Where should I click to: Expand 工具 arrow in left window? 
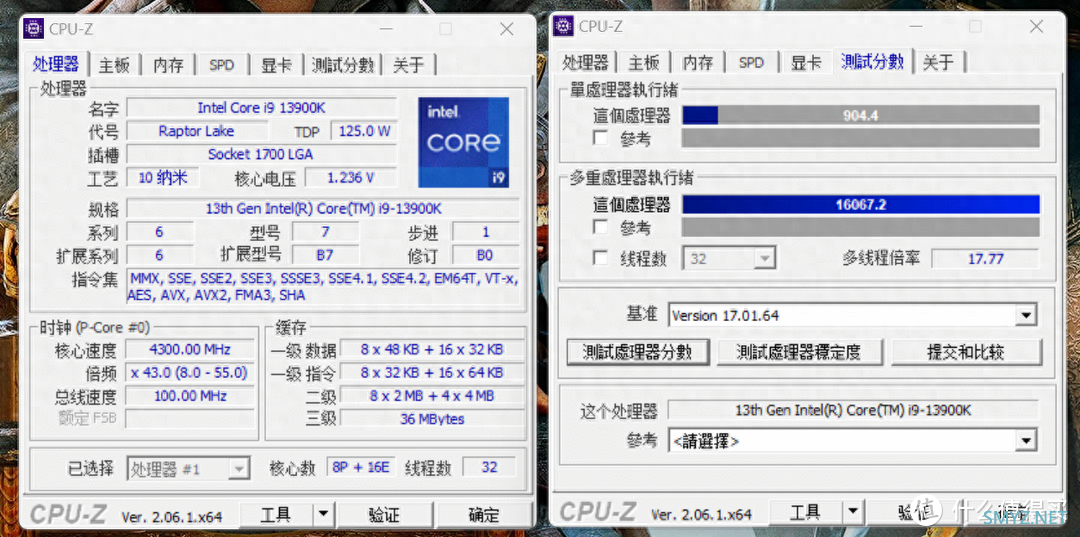(323, 514)
